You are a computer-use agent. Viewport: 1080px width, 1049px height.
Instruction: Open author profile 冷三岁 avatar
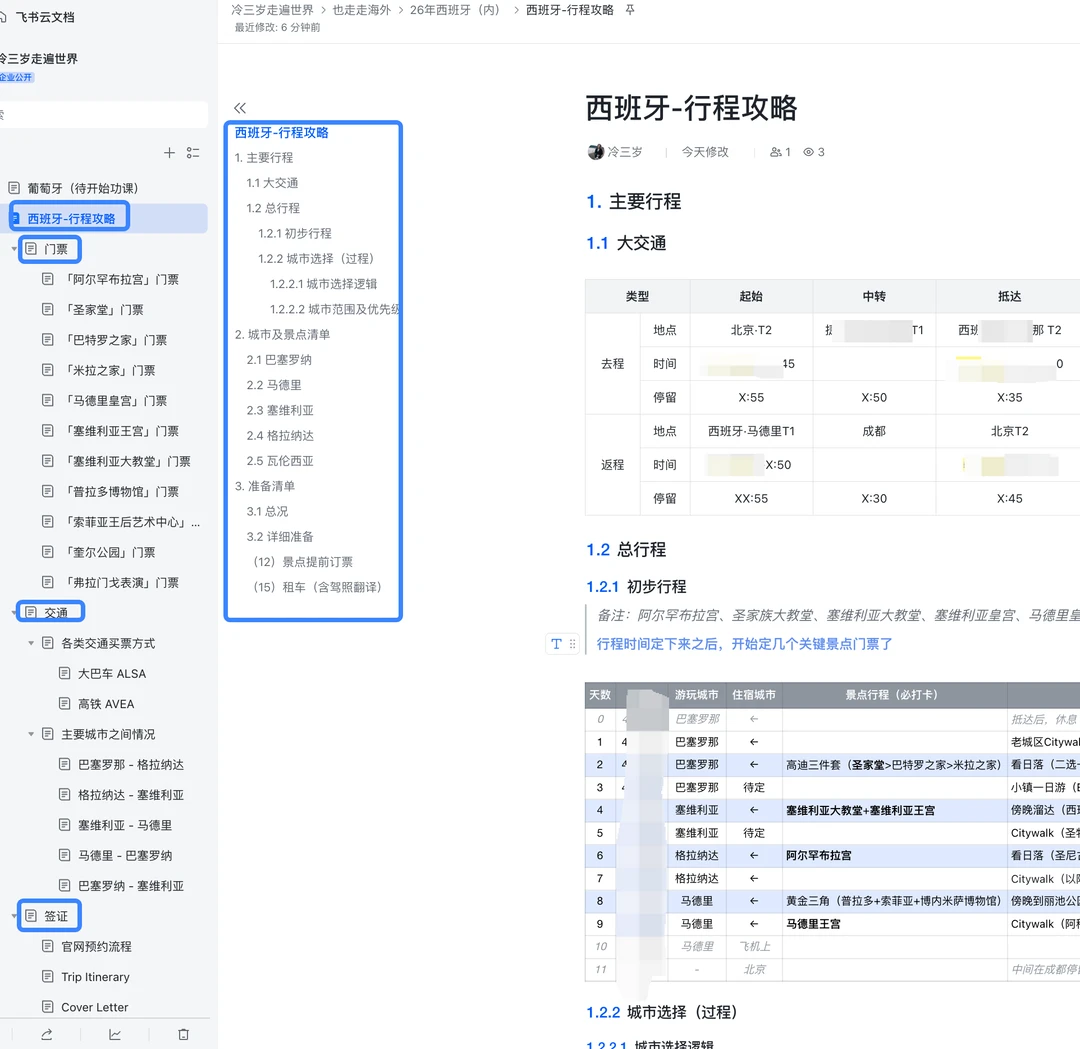(x=595, y=151)
